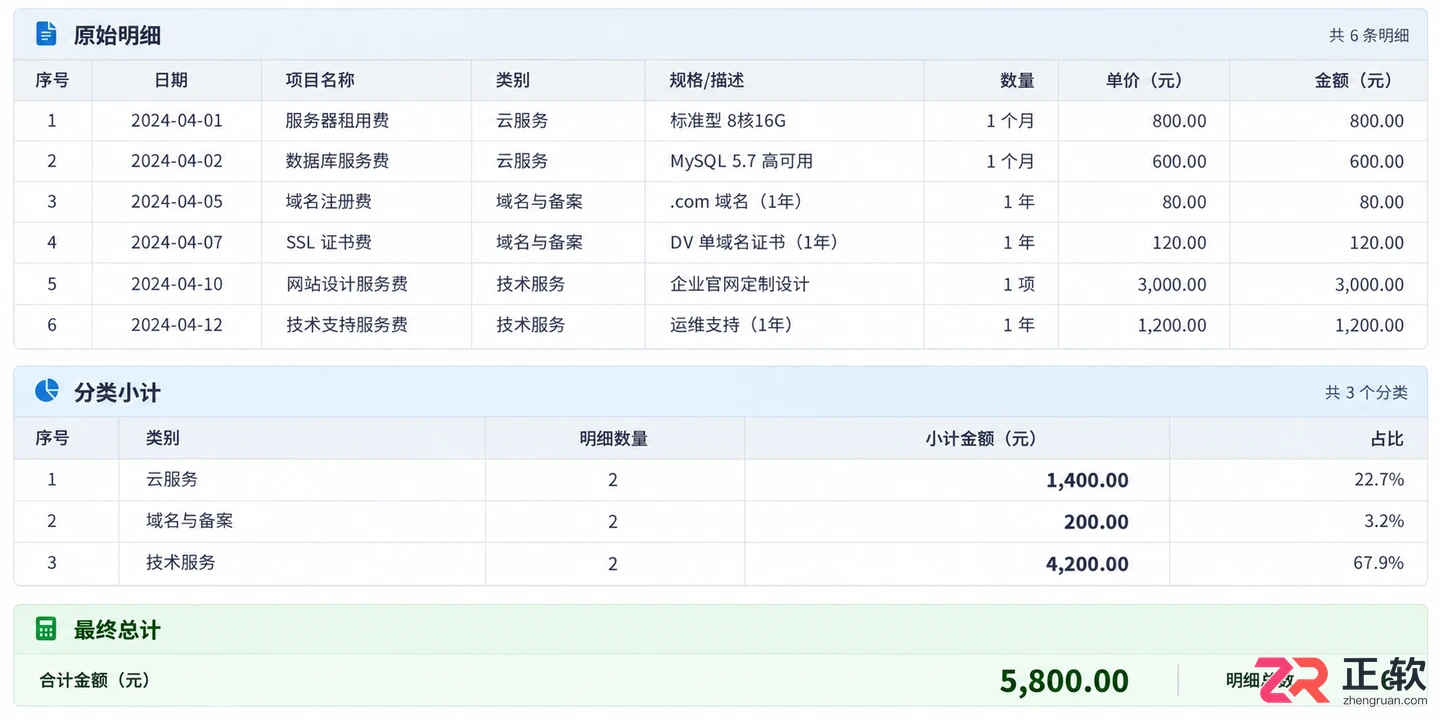Select the date cell 2024-04-10
1440x720 pixels.
(177, 284)
